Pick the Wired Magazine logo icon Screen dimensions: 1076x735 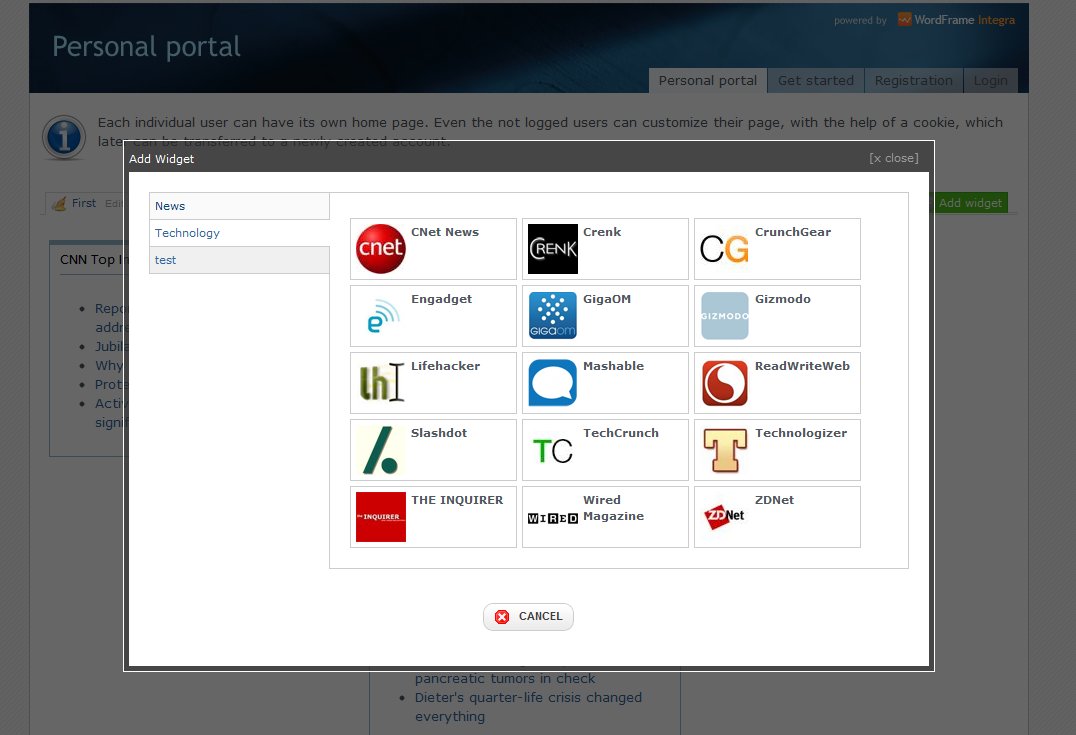(x=553, y=518)
